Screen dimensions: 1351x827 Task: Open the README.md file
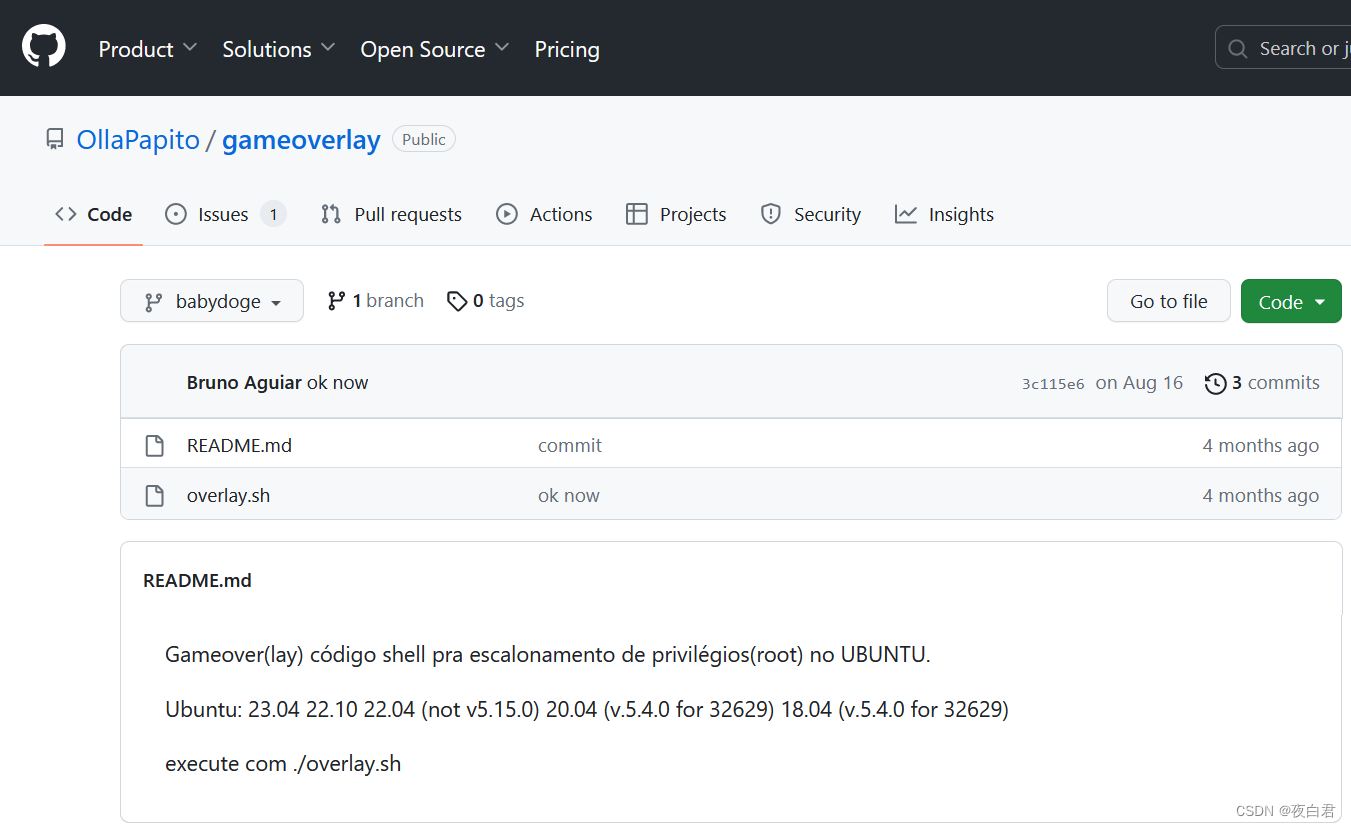[239, 445]
